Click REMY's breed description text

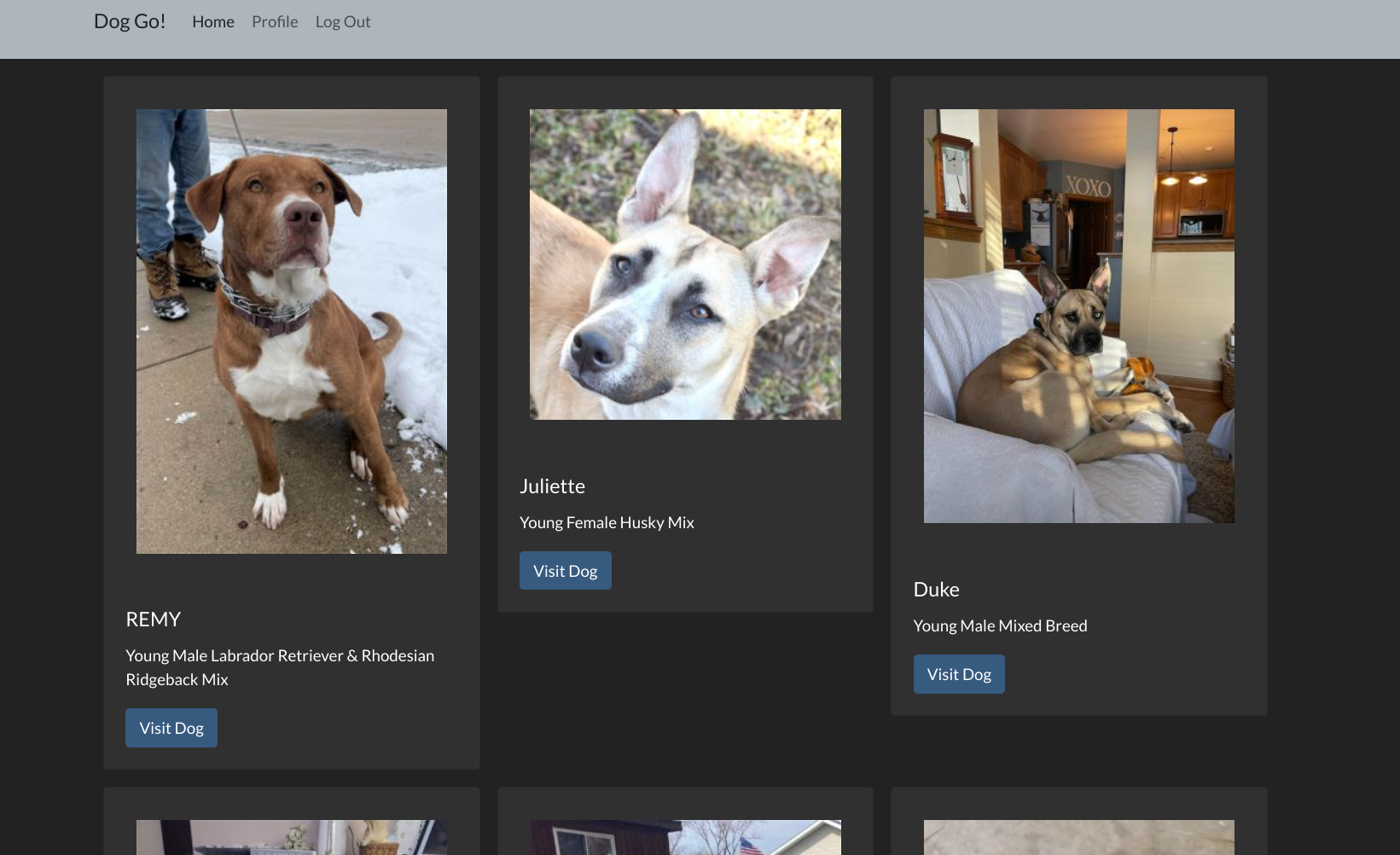click(280, 666)
